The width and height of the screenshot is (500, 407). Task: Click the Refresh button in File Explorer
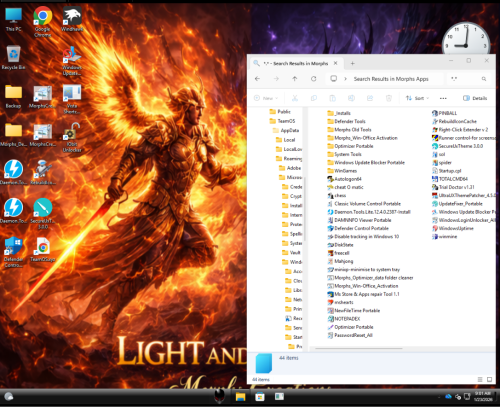(314, 79)
